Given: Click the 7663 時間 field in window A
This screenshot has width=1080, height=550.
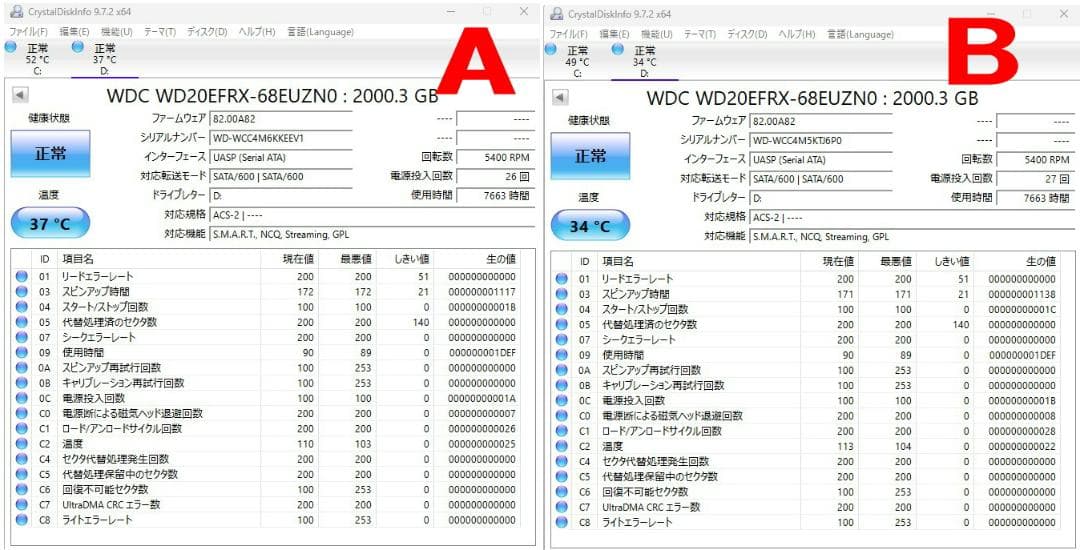Looking at the screenshot, I should (495, 195).
